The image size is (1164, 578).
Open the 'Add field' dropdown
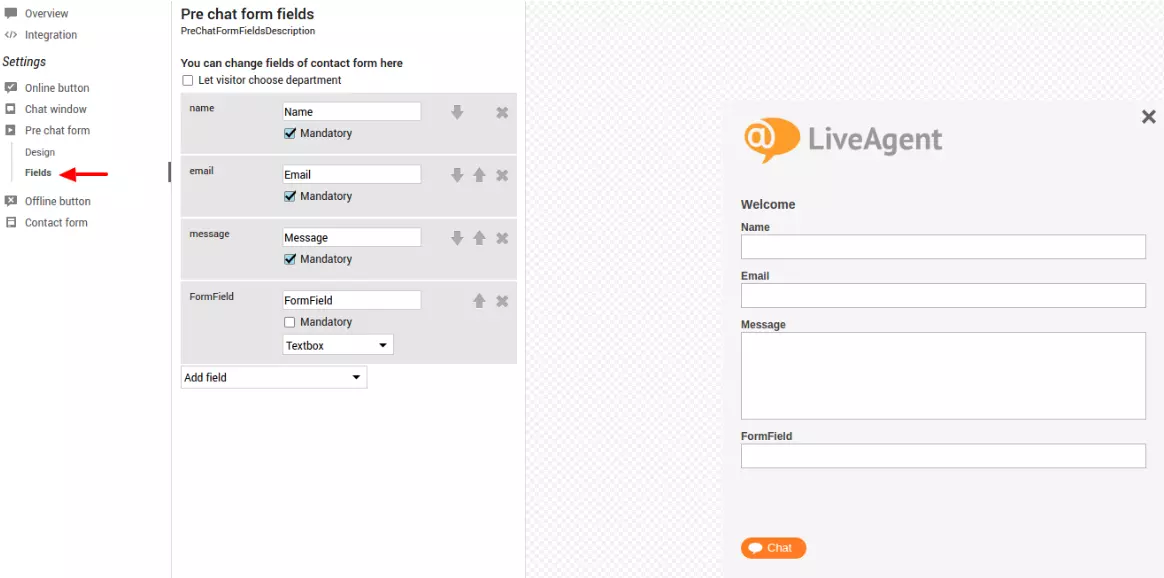273,377
